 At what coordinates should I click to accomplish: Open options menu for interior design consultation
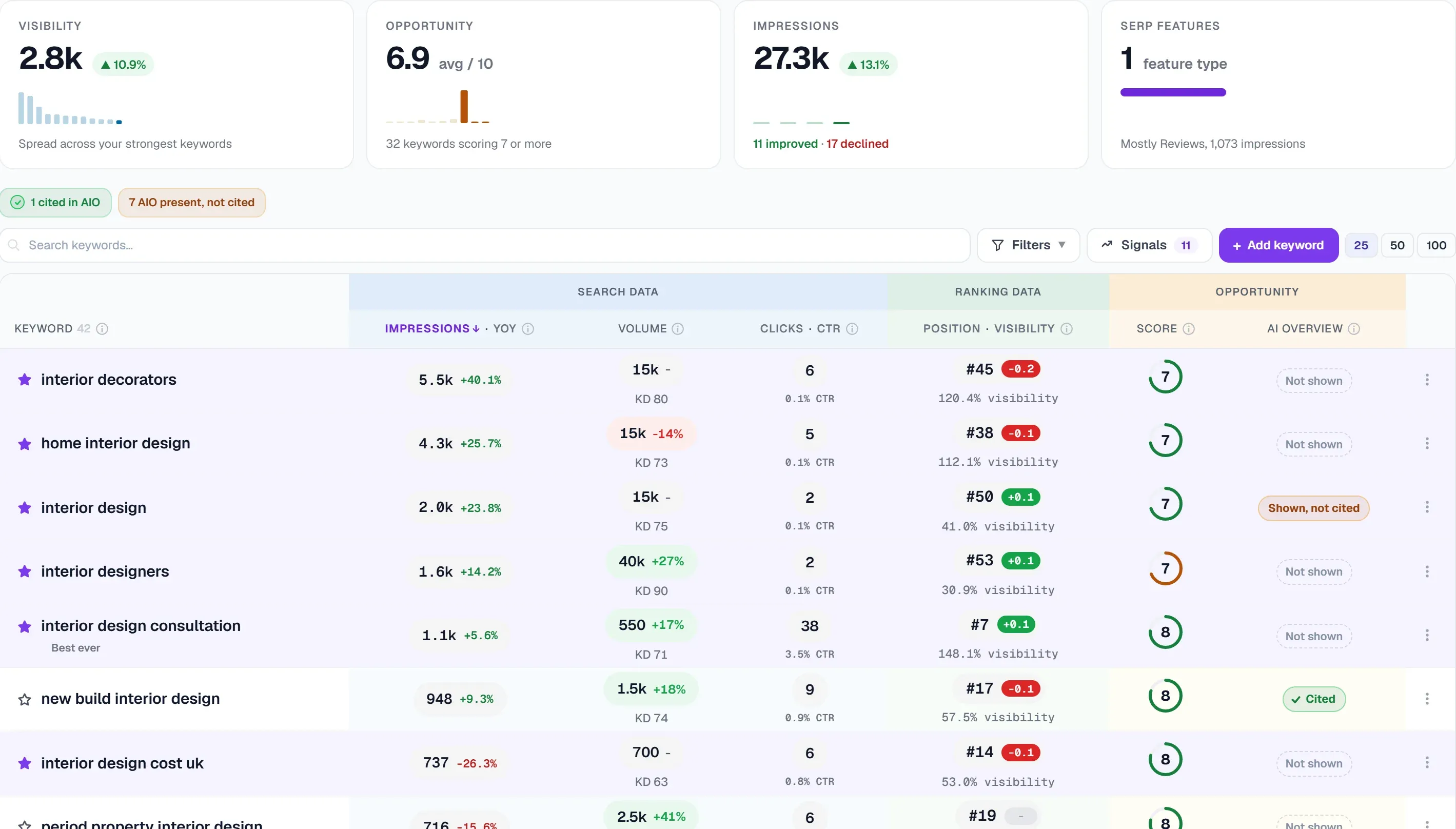point(1426,636)
